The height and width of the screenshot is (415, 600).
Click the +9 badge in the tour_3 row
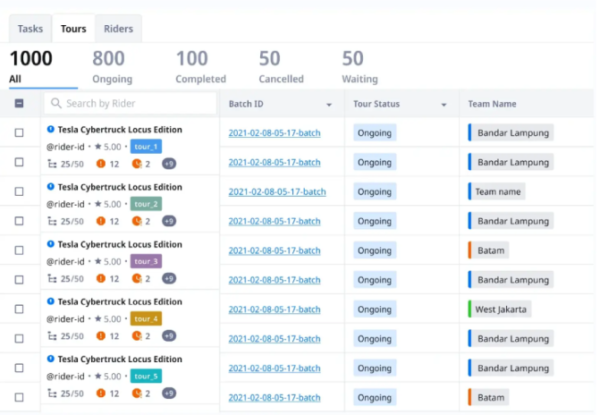tap(169, 279)
